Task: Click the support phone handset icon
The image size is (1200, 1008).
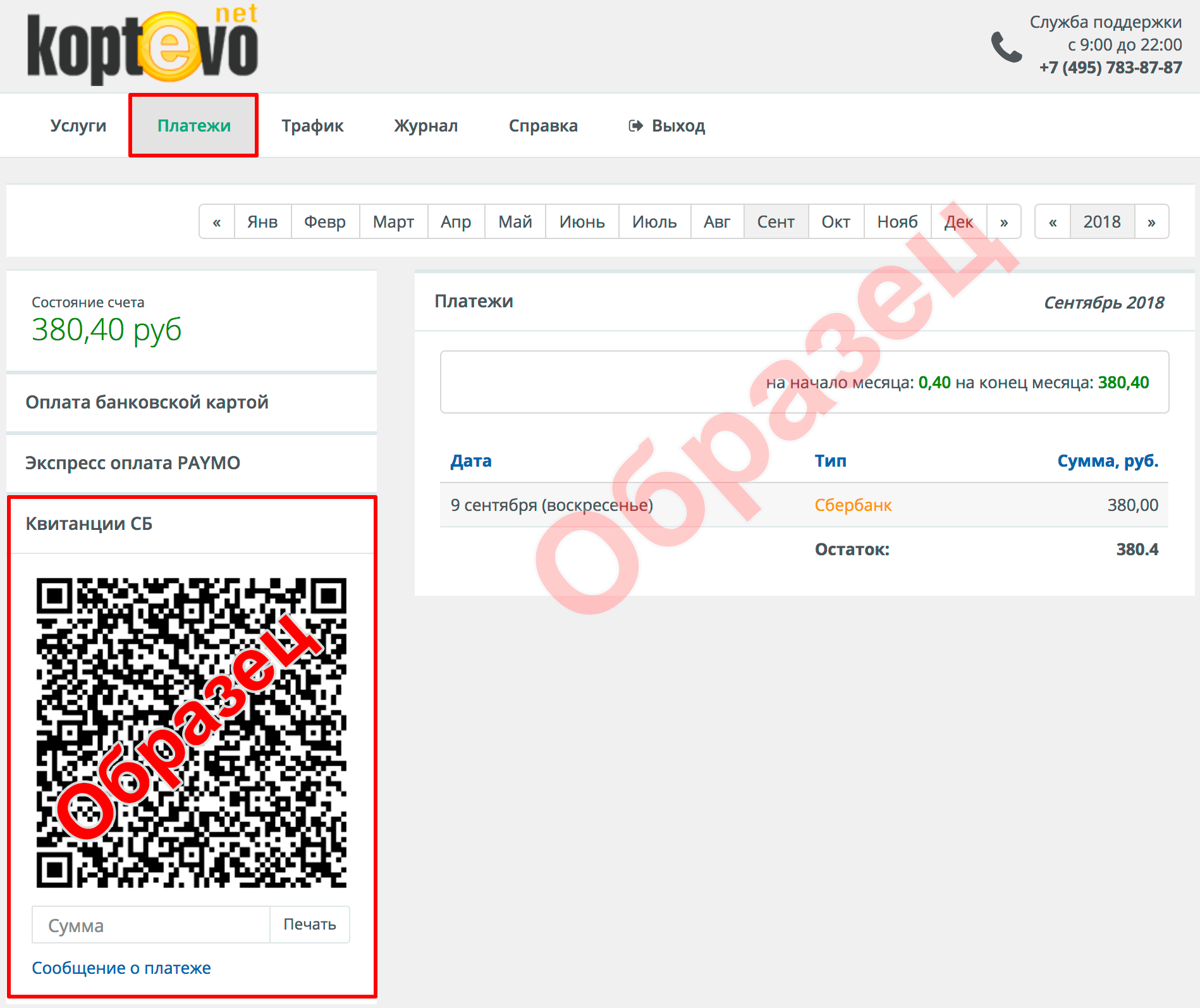Action: 1005,47
